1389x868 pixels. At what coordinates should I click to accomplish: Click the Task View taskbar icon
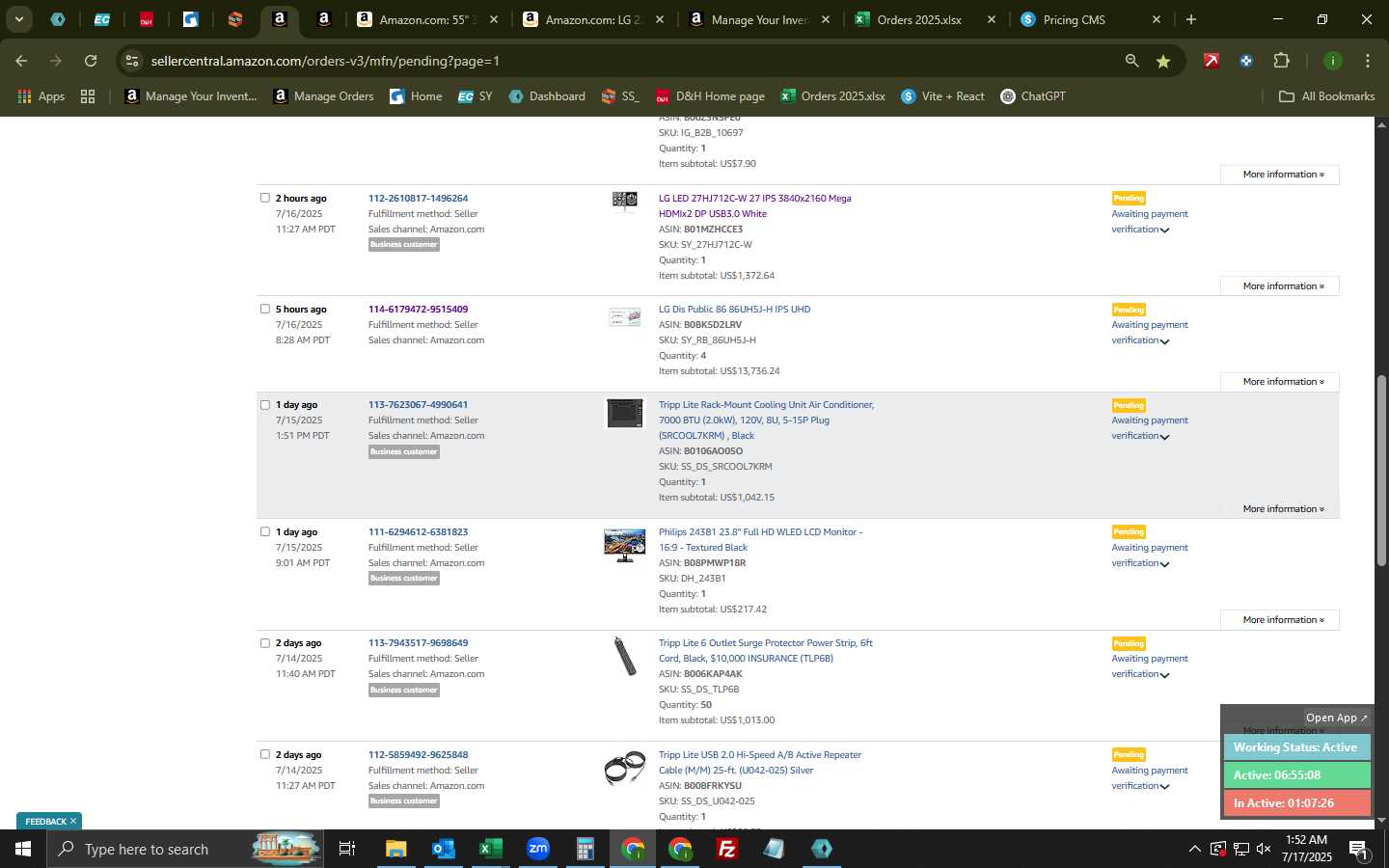point(347,849)
